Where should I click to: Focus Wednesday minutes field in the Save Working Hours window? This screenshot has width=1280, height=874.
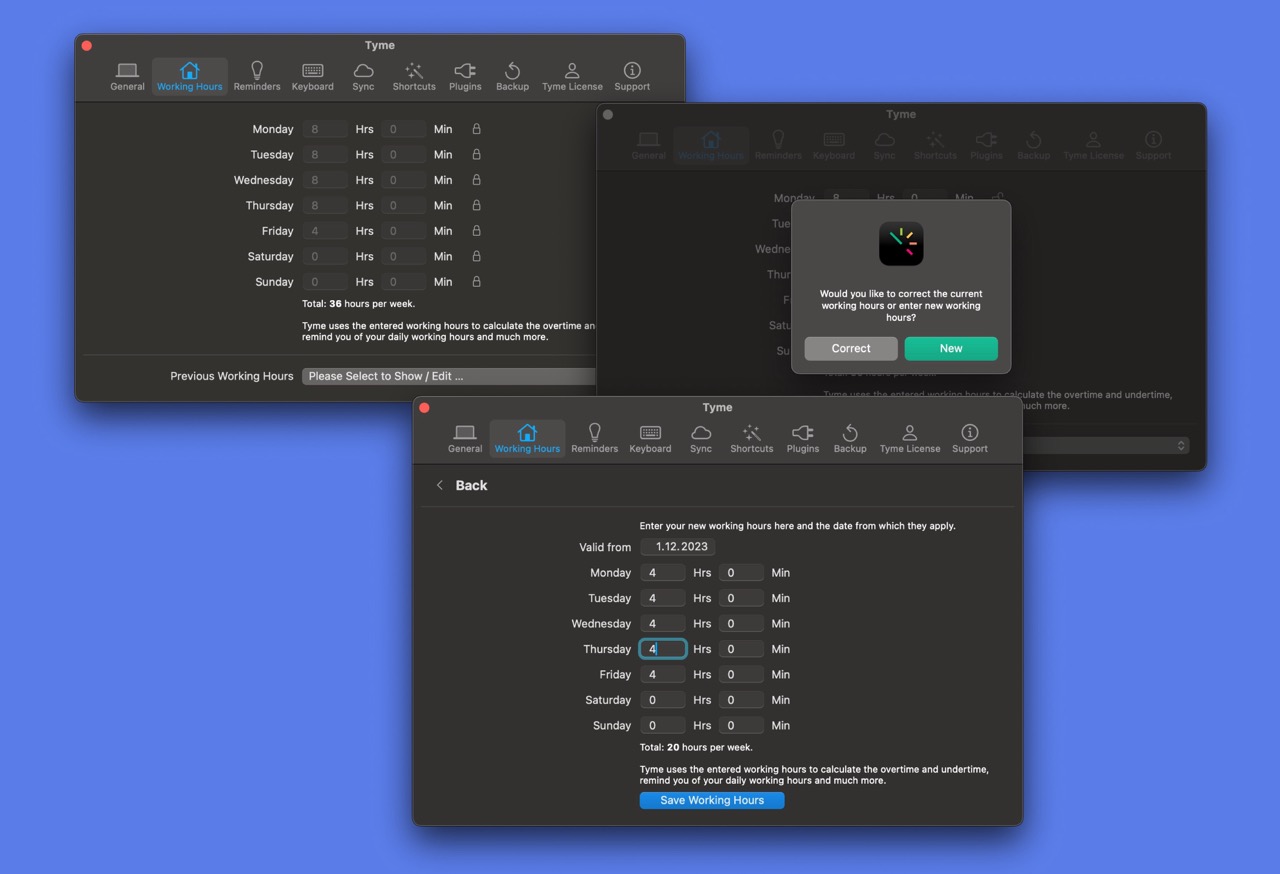(x=741, y=624)
